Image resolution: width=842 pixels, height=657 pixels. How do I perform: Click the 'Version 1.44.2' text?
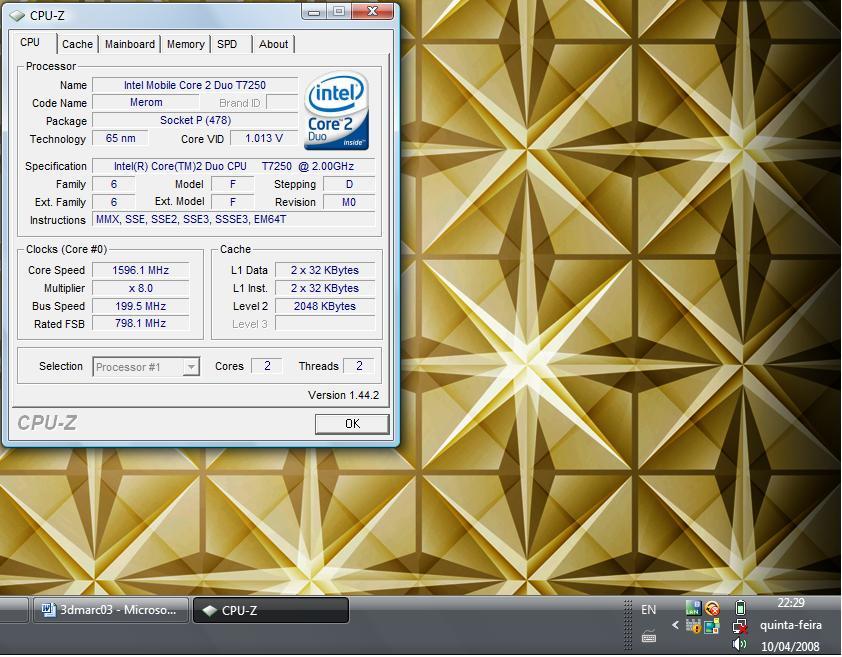(343, 395)
